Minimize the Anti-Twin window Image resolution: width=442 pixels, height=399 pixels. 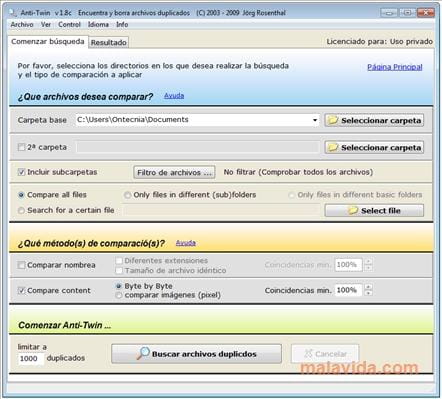[x=389, y=13]
